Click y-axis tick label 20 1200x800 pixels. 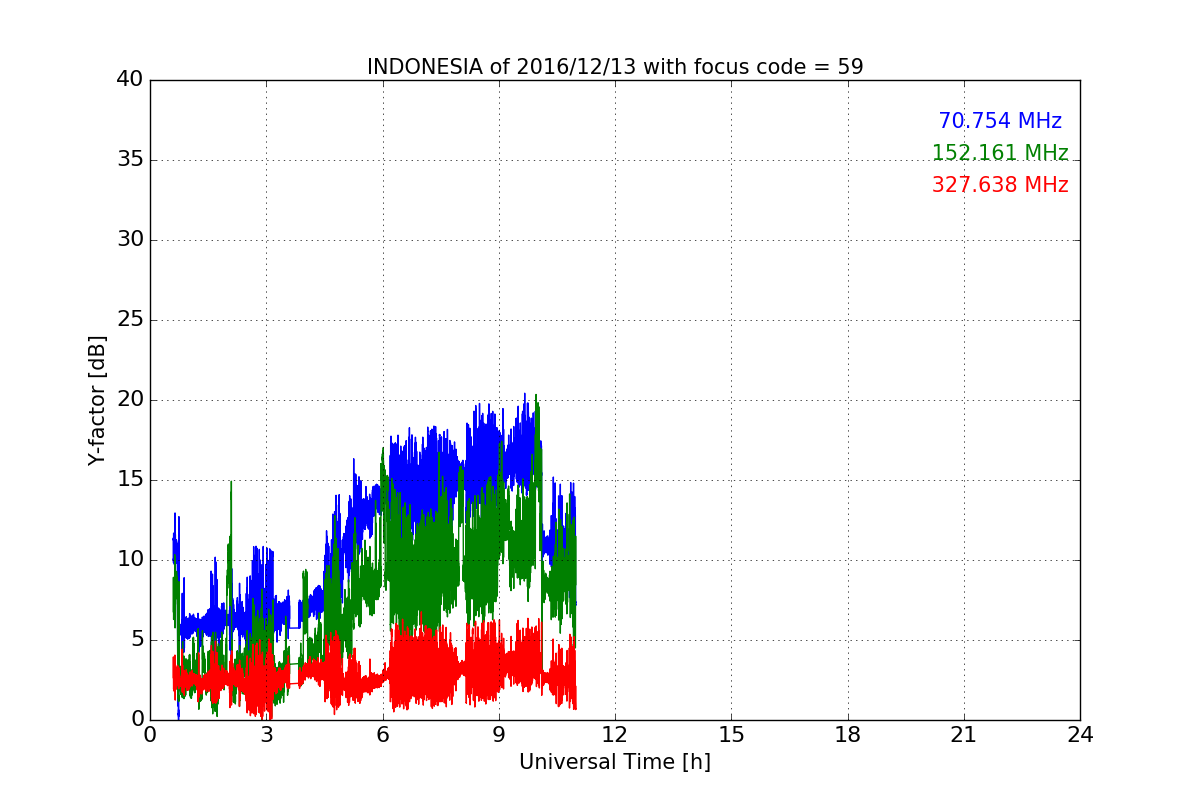(130, 400)
